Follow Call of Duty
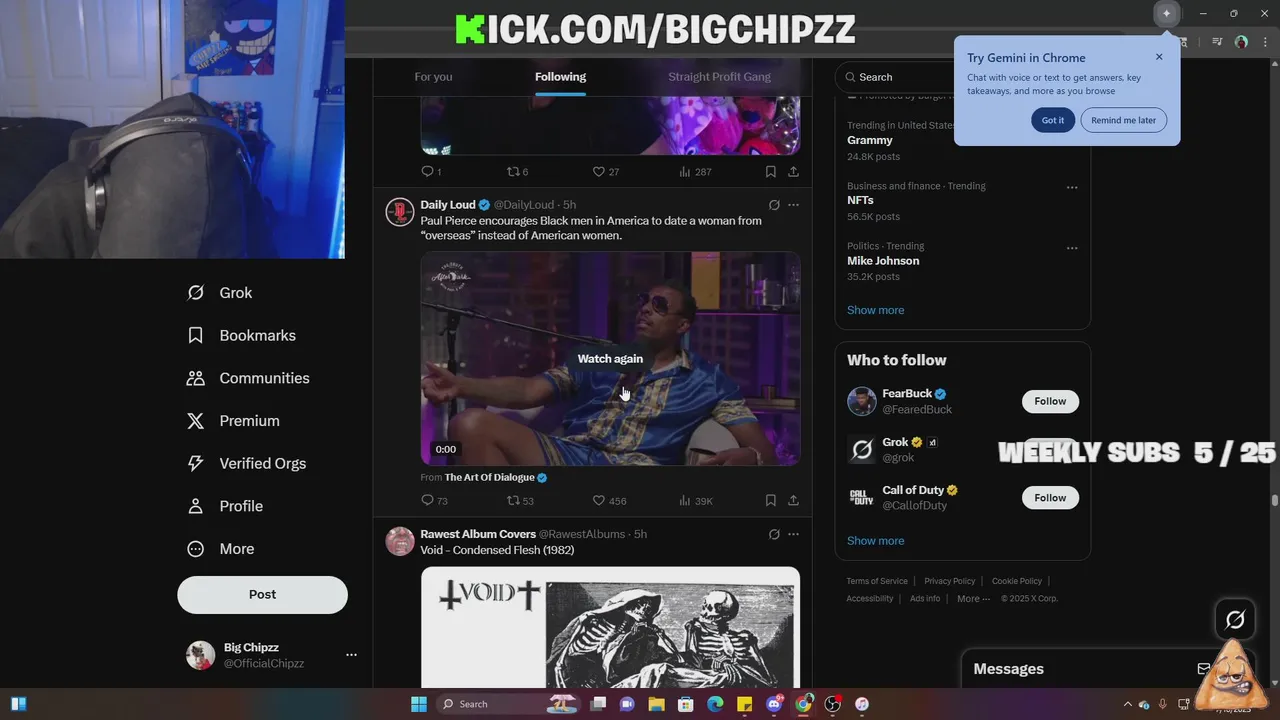The width and height of the screenshot is (1280, 720). (x=1050, y=498)
